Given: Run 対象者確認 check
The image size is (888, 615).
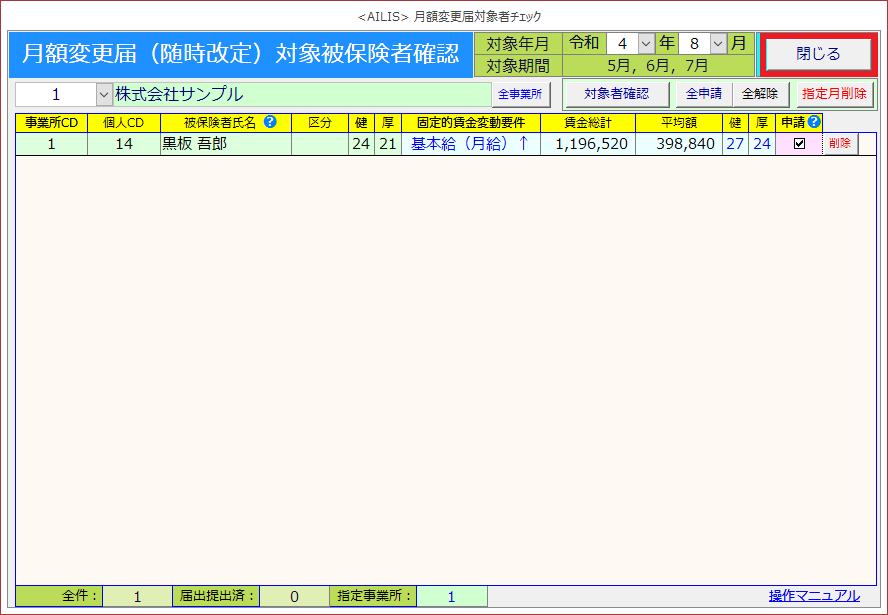Looking at the screenshot, I should click(617, 94).
